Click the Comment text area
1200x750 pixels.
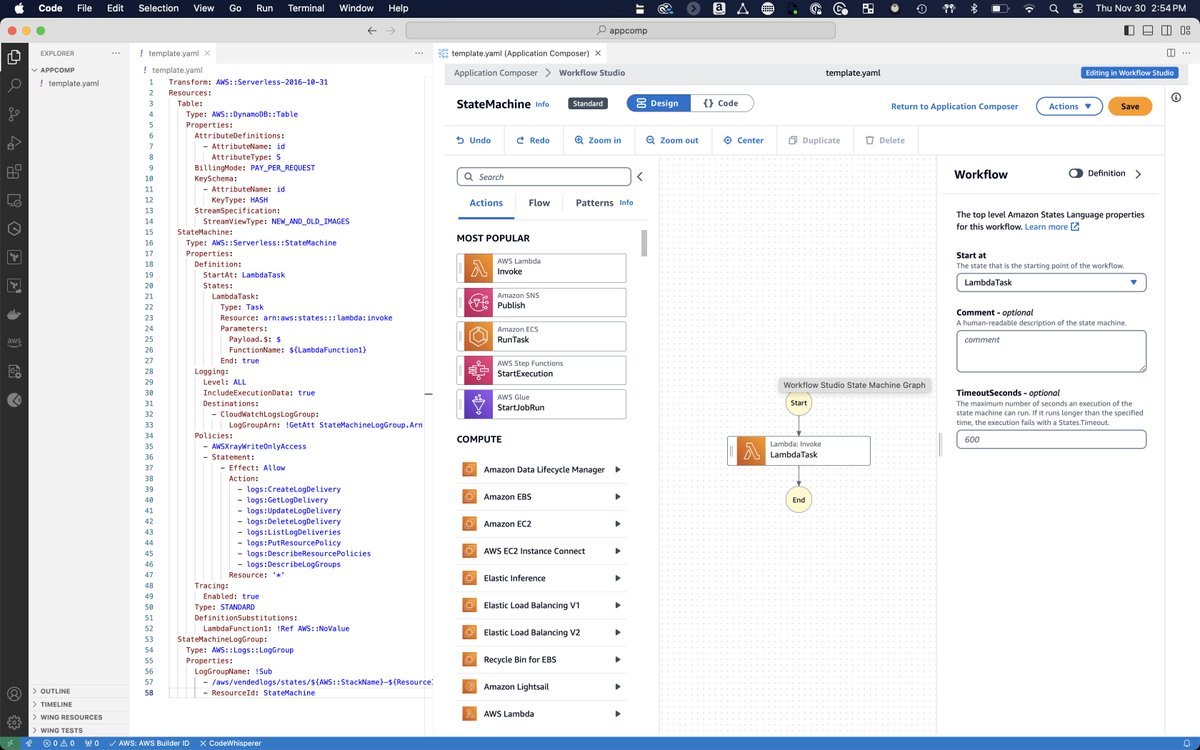coord(1051,351)
